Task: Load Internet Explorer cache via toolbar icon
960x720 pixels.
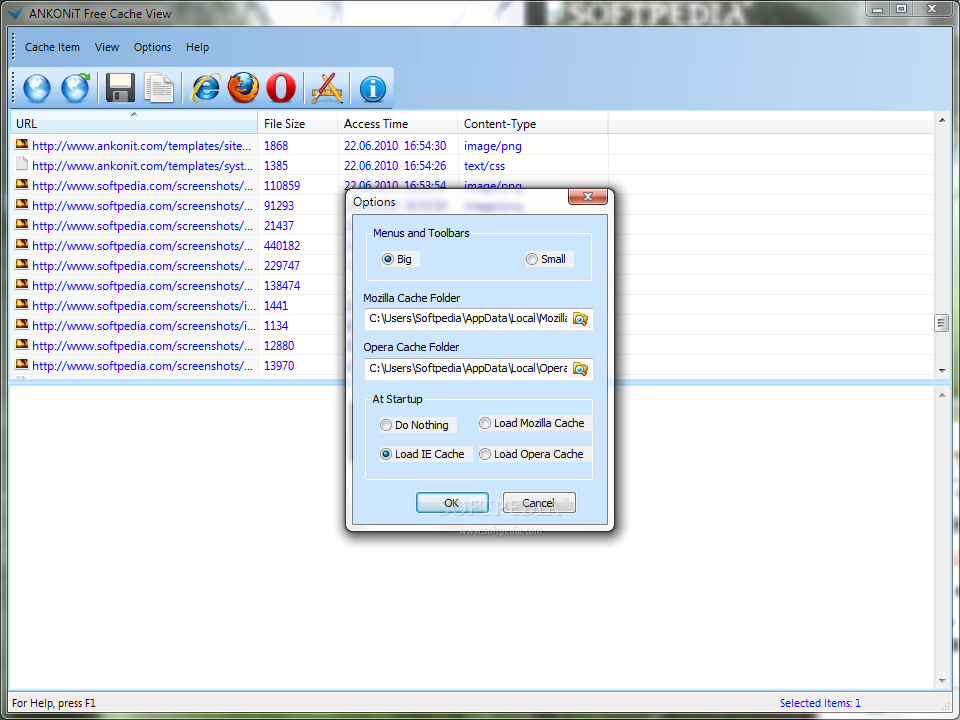Action: (x=206, y=88)
